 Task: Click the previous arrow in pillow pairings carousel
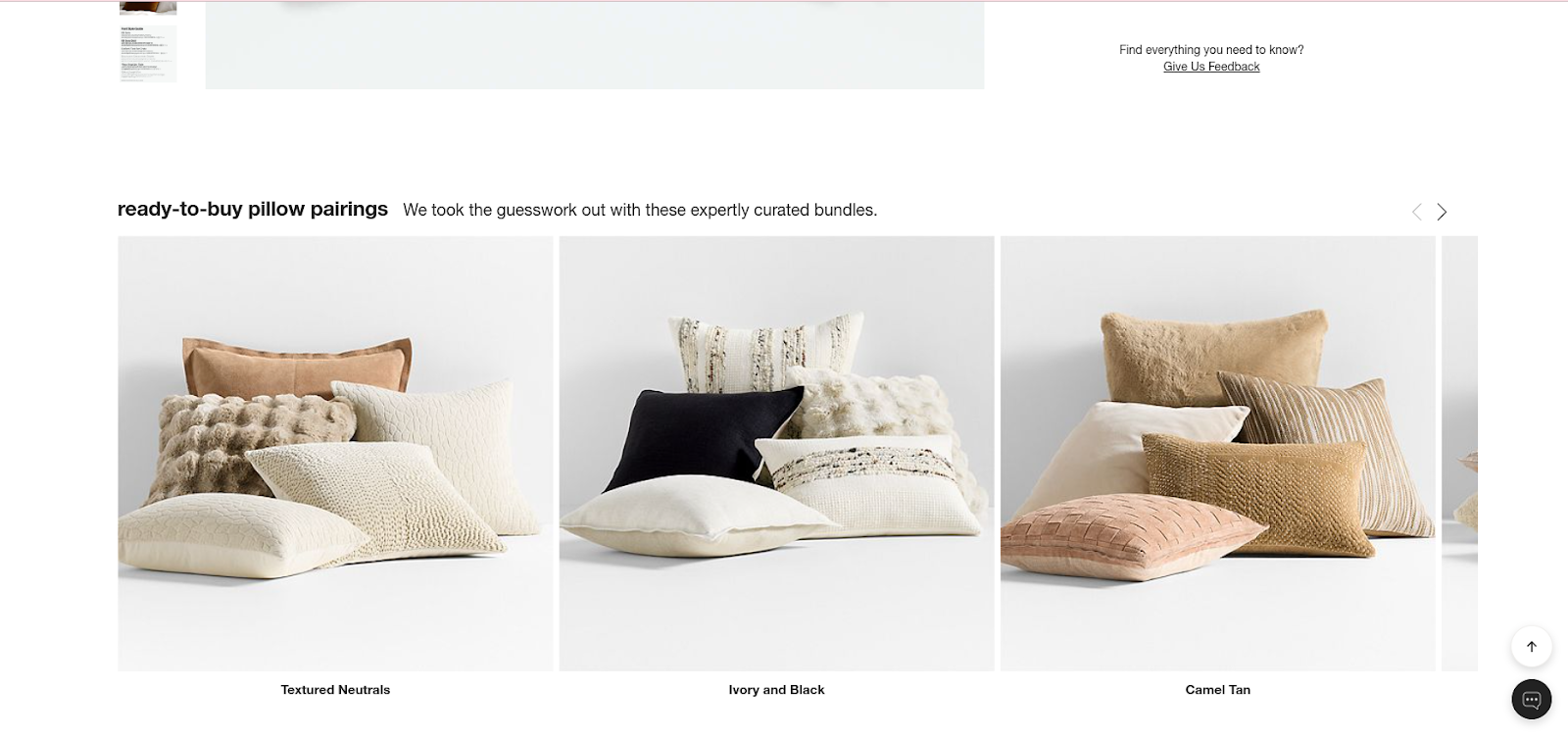tap(1416, 212)
